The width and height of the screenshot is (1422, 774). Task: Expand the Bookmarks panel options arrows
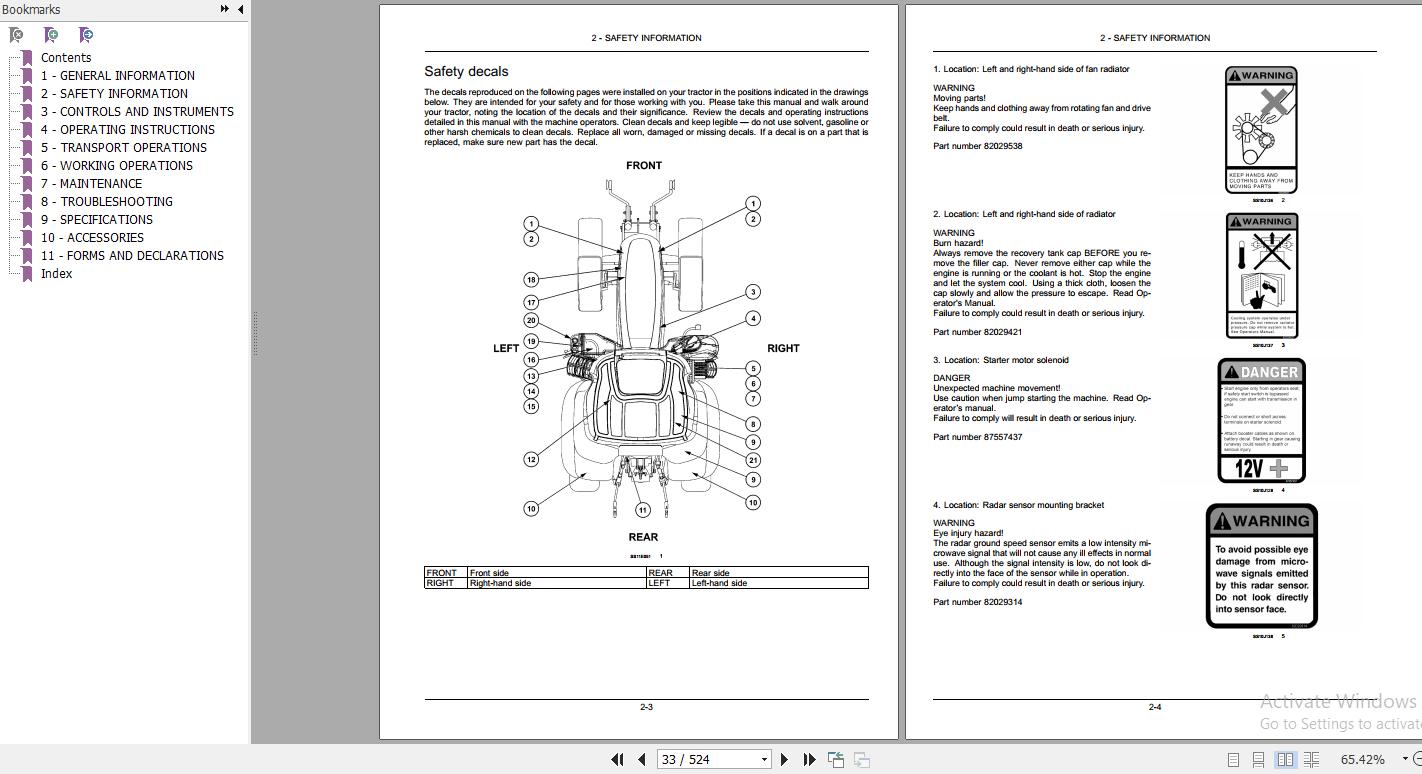click(x=224, y=9)
